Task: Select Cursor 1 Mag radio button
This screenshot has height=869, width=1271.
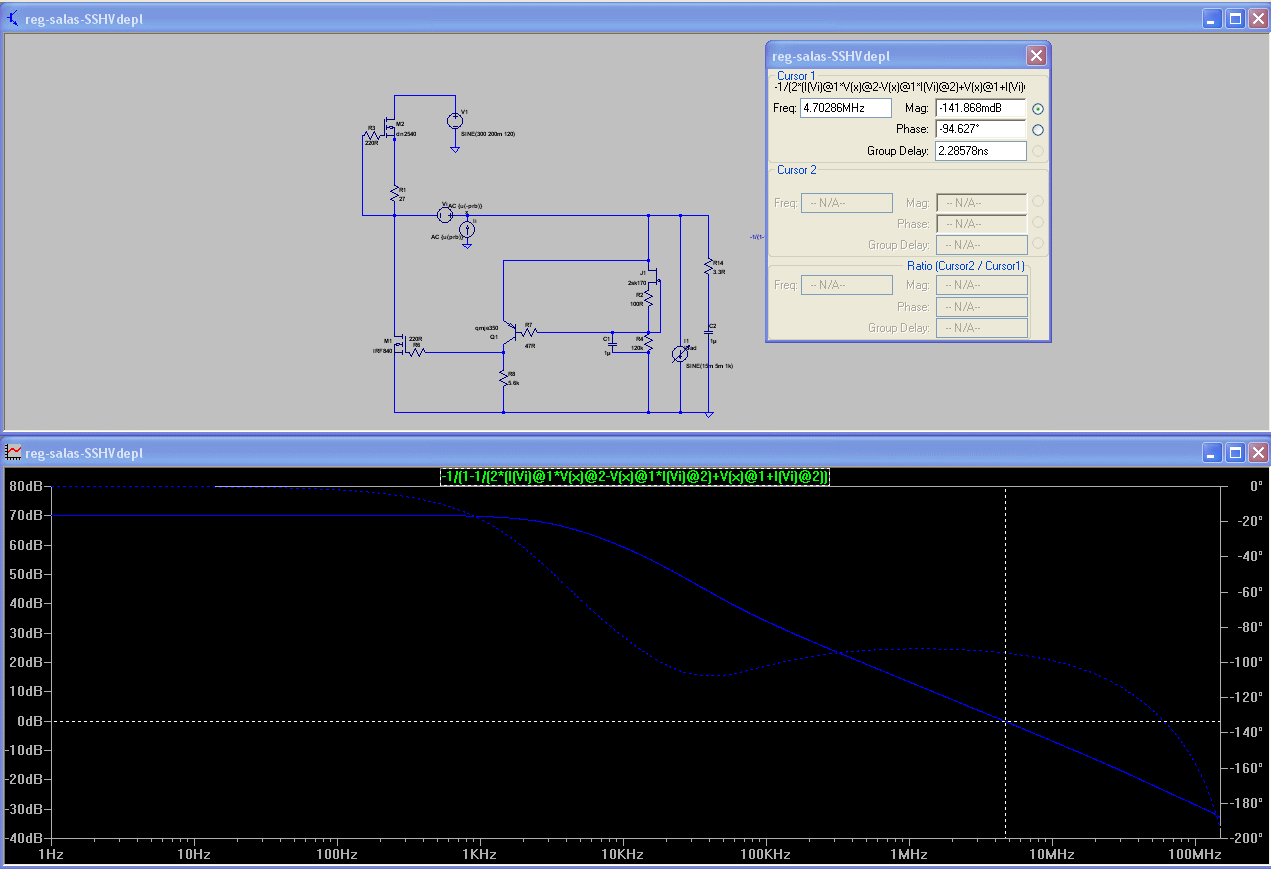Action: (1038, 109)
